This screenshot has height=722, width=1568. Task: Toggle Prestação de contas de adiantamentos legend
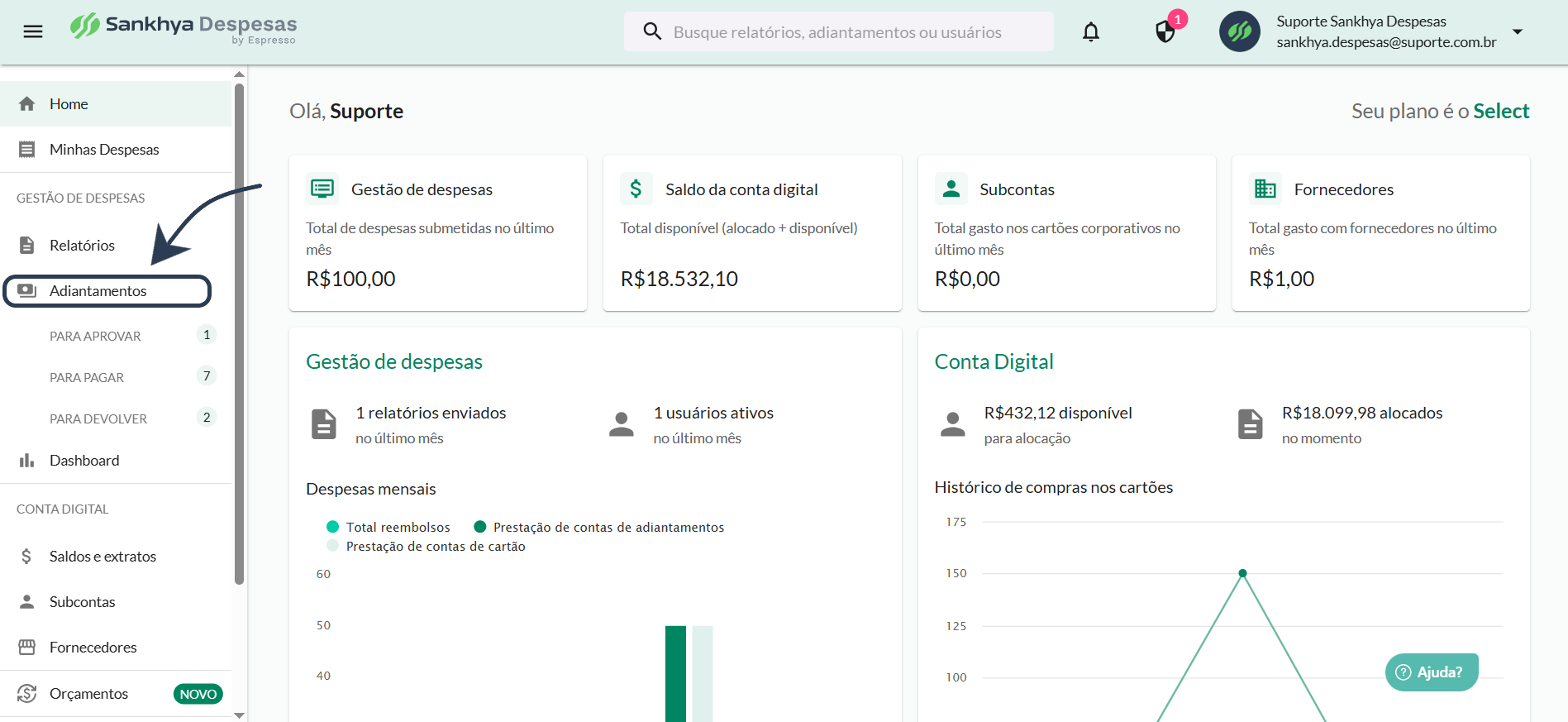click(x=599, y=527)
